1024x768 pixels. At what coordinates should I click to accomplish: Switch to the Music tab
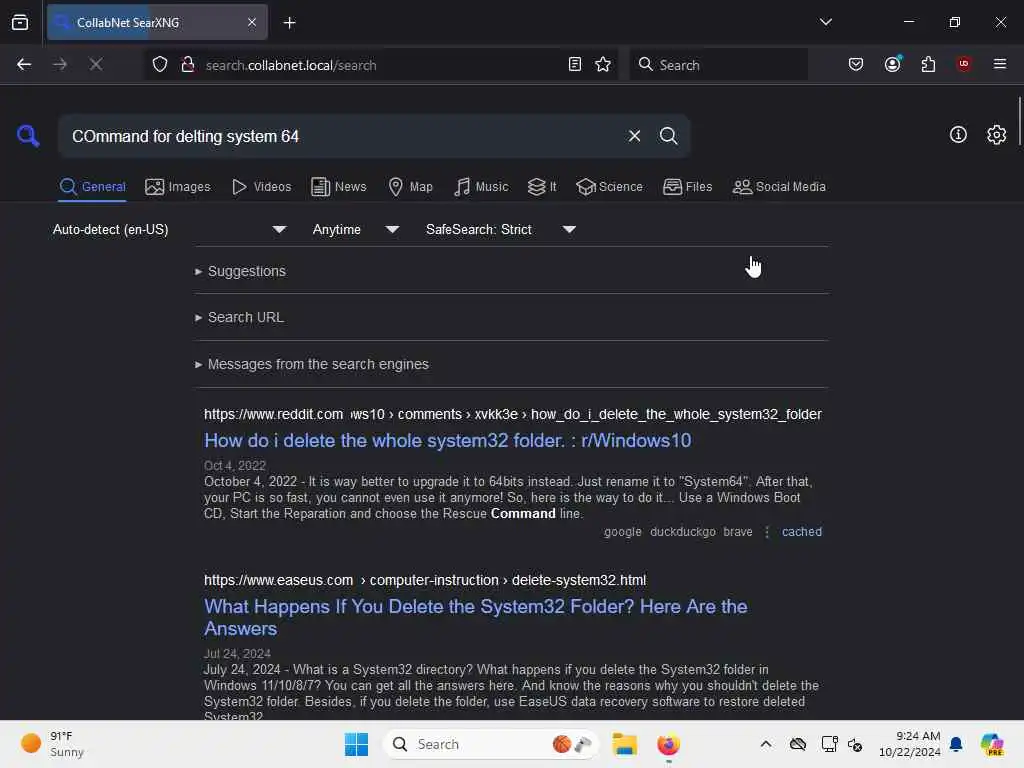click(x=481, y=187)
